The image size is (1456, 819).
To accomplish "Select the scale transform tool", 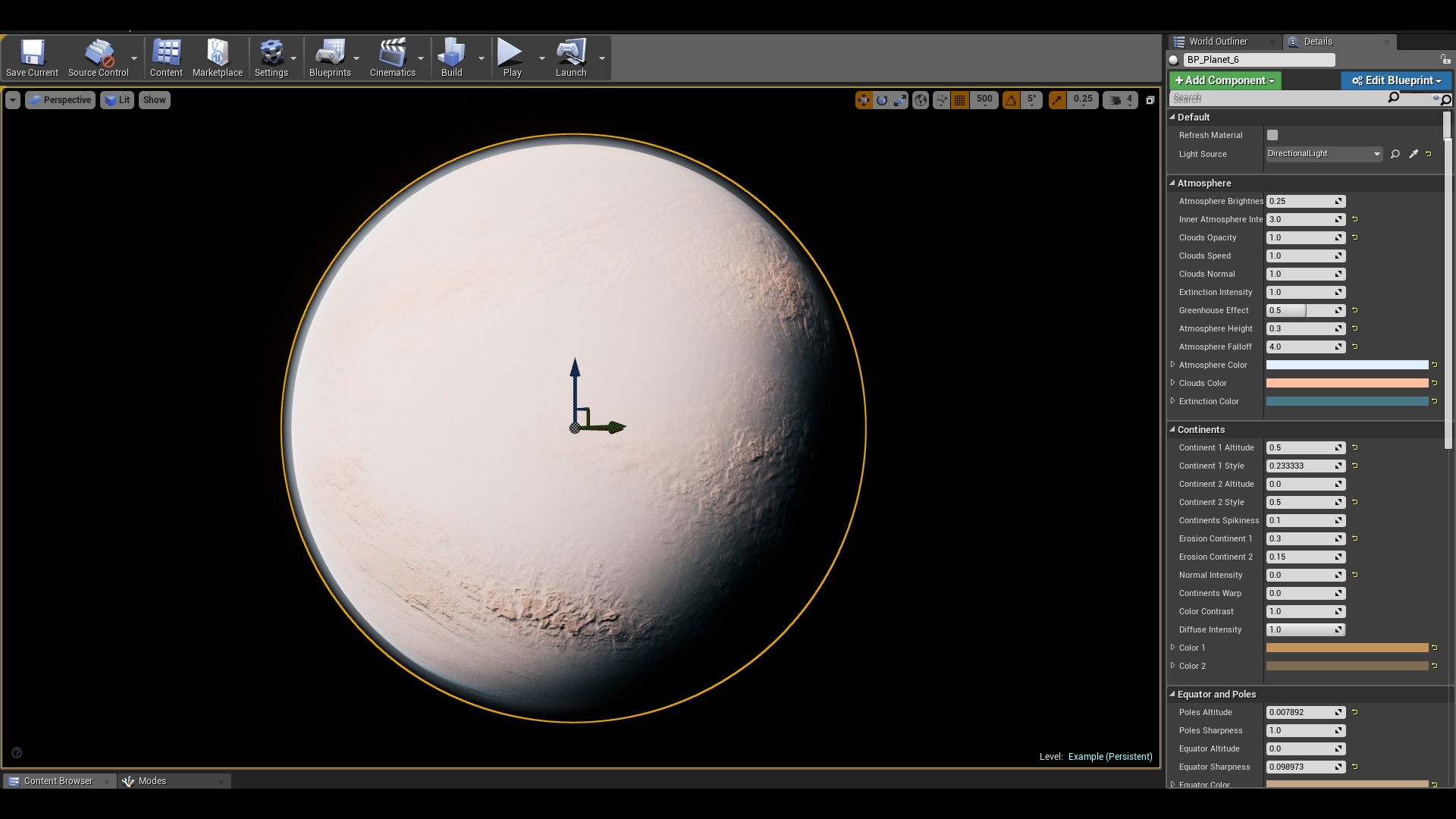I will [900, 100].
